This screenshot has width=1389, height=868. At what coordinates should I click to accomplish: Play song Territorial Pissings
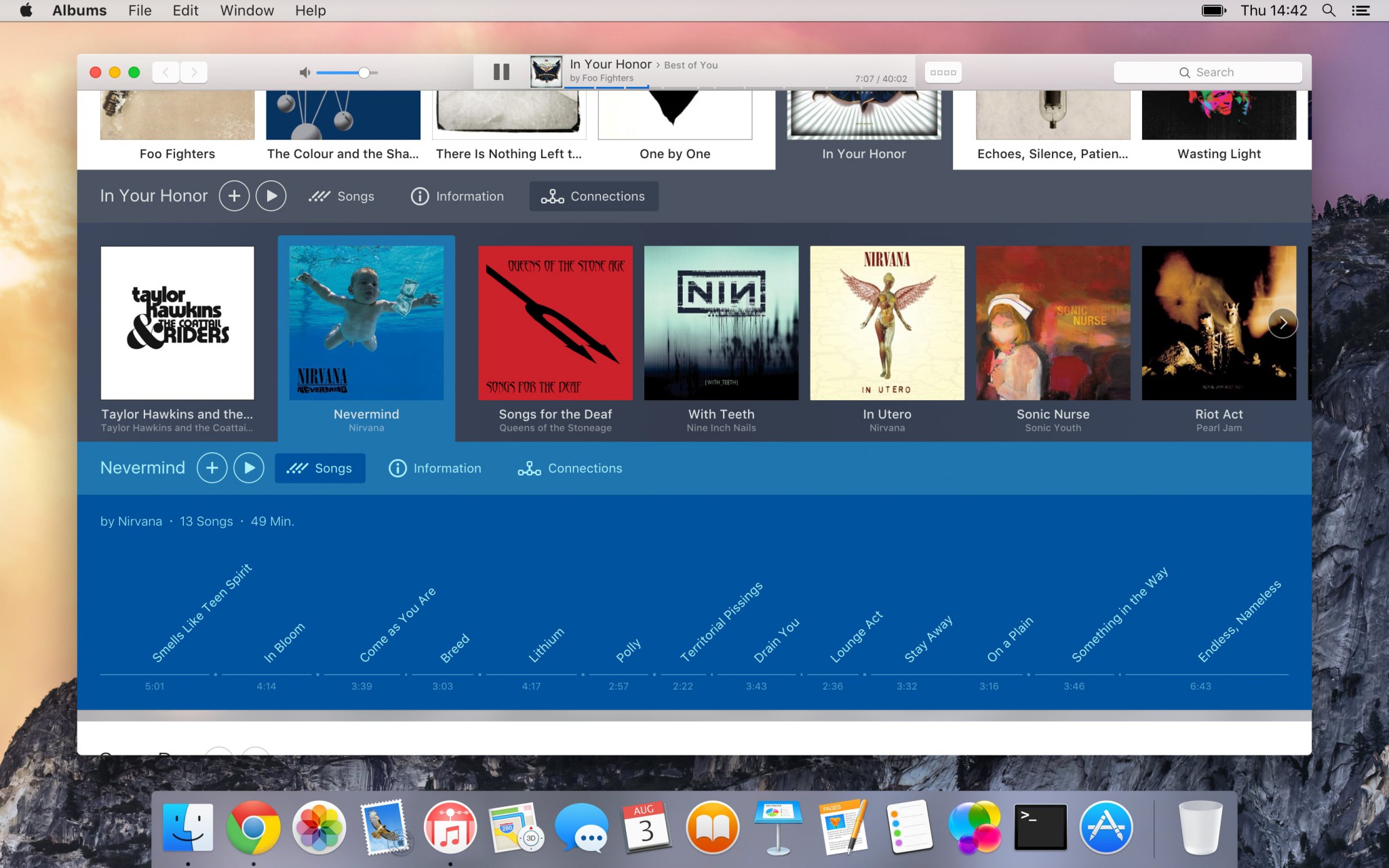click(x=722, y=622)
